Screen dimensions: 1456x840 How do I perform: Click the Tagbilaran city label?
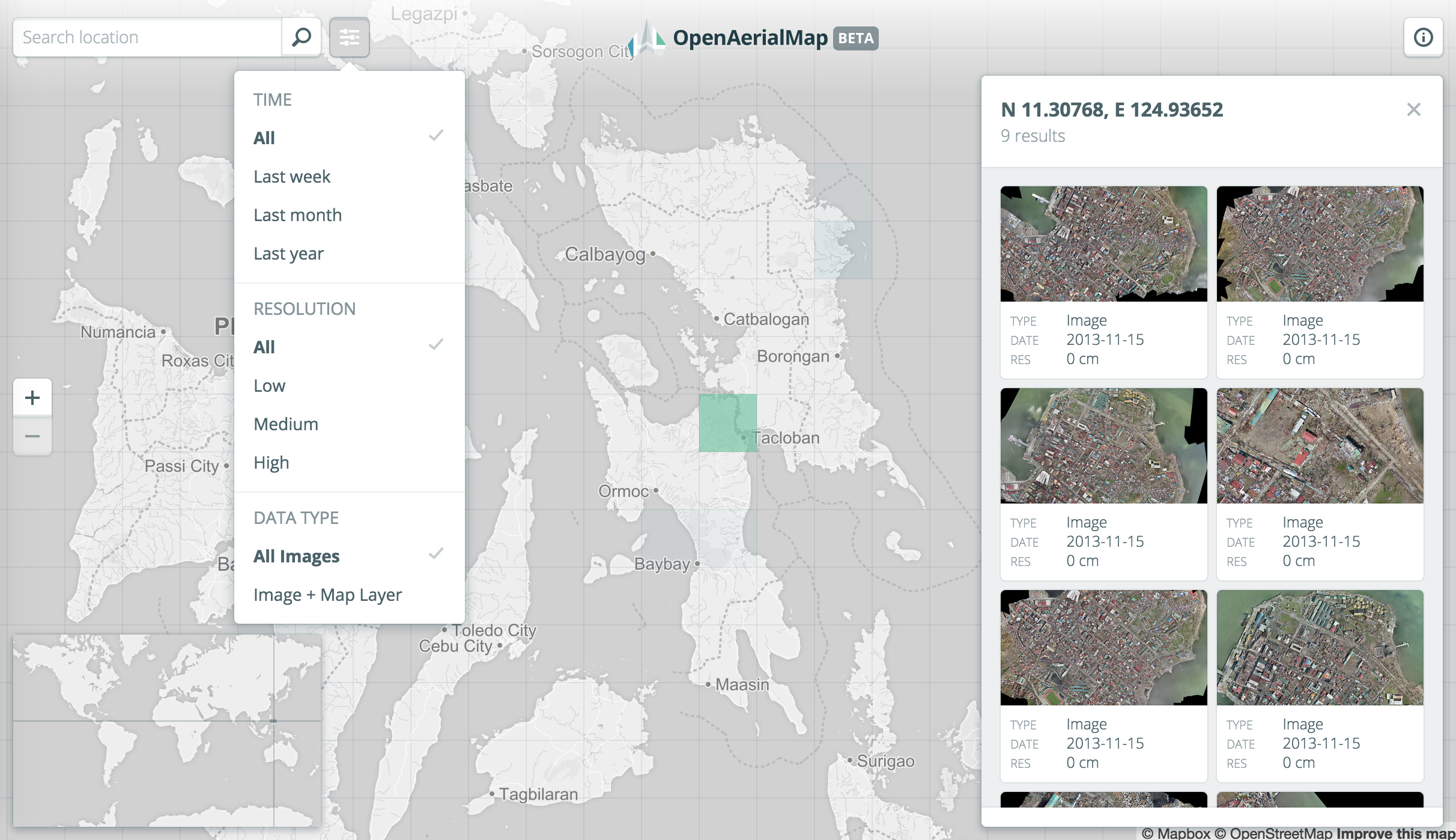pyautogui.click(x=538, y=794)
